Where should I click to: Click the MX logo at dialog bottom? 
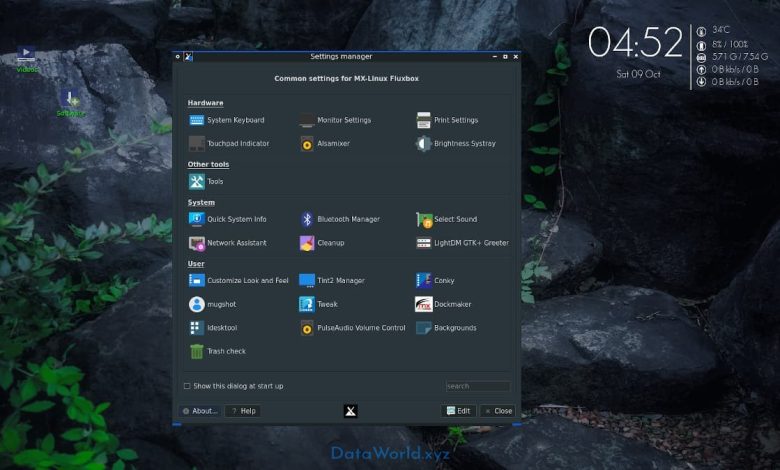click(x=351, y=411)
